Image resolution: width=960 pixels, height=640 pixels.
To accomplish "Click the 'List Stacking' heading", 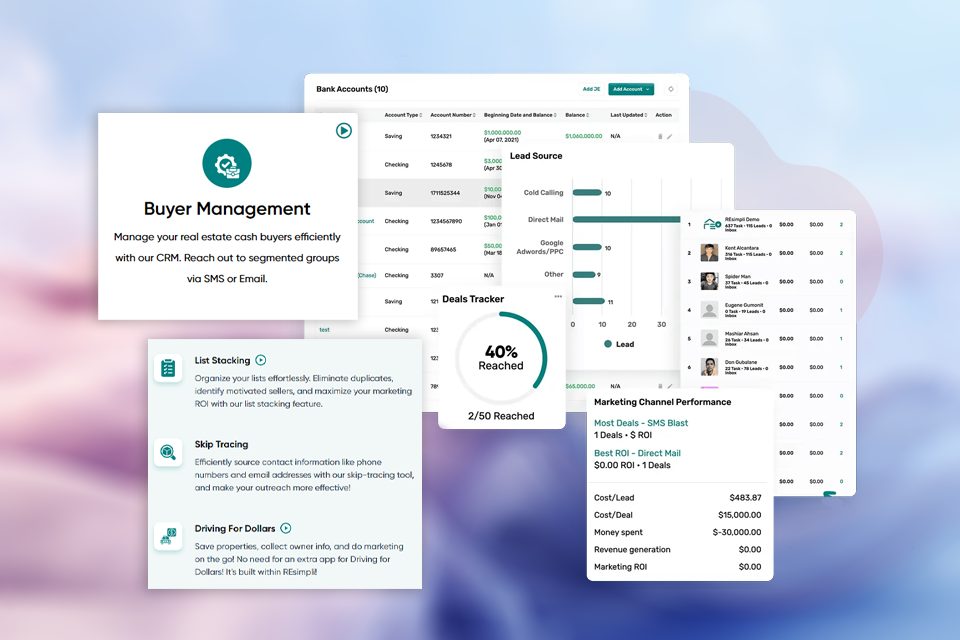I will pyautogui.click(x=222, y=361).
